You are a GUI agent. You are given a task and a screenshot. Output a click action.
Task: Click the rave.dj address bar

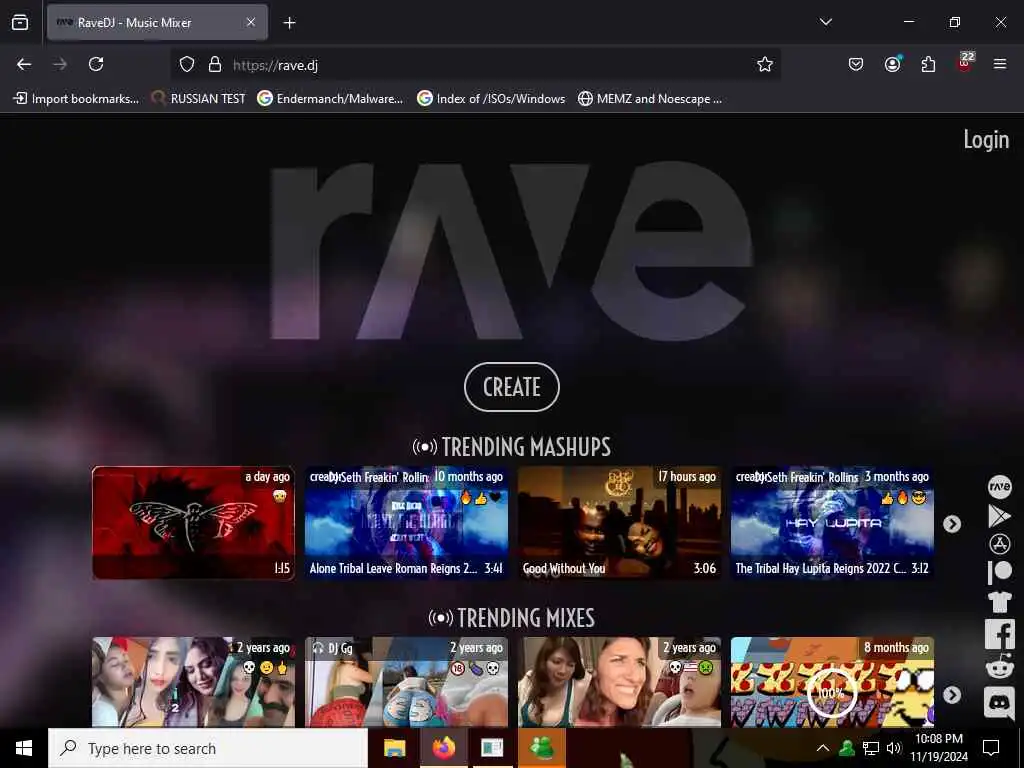click(475, 65)
